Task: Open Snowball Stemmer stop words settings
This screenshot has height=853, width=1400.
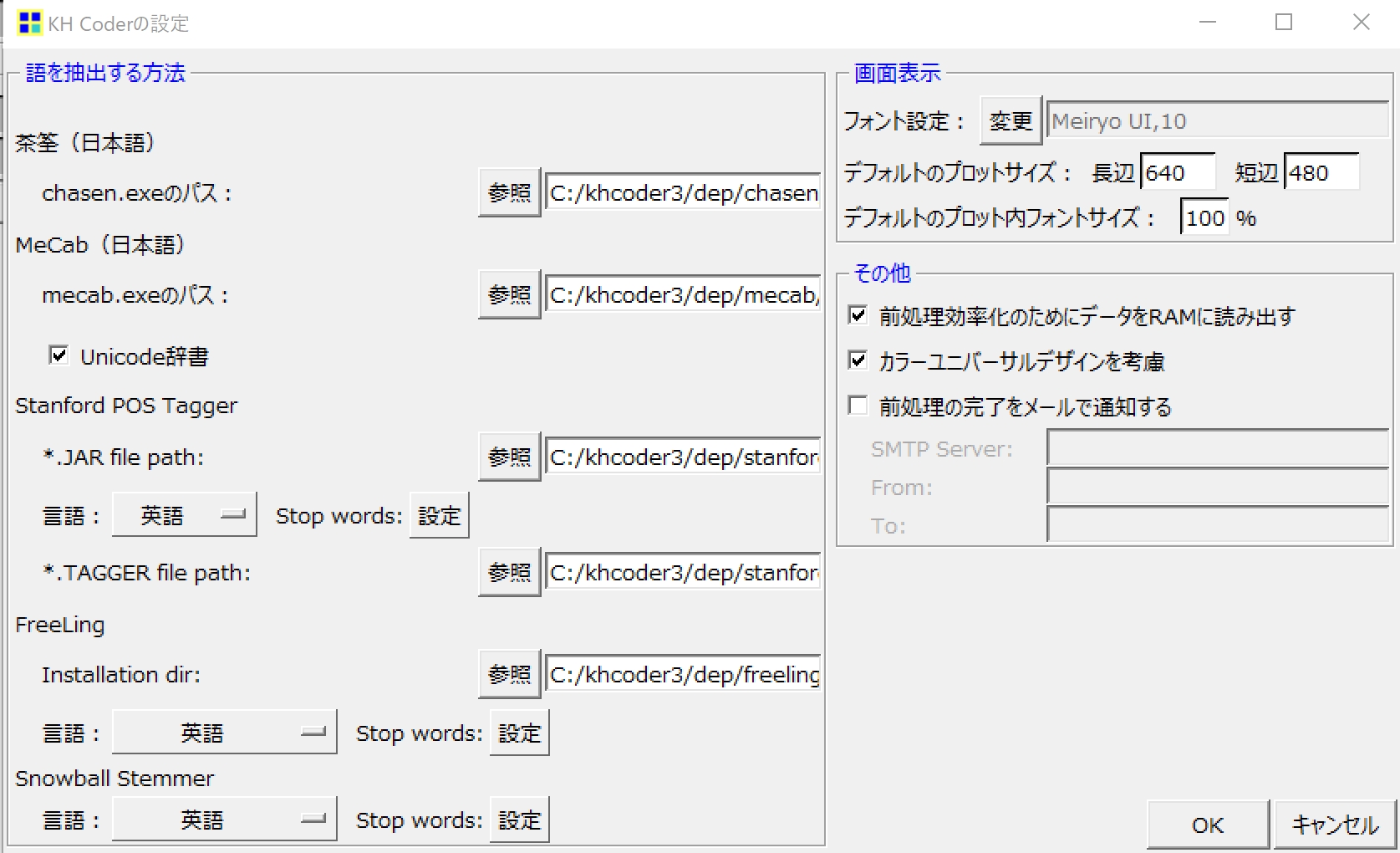Action: click(519, 820)
